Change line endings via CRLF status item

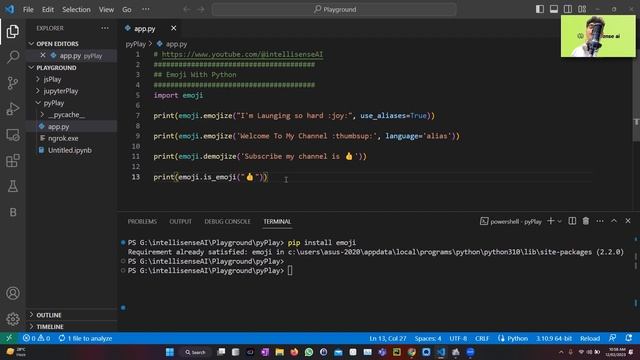pos(482,338)
